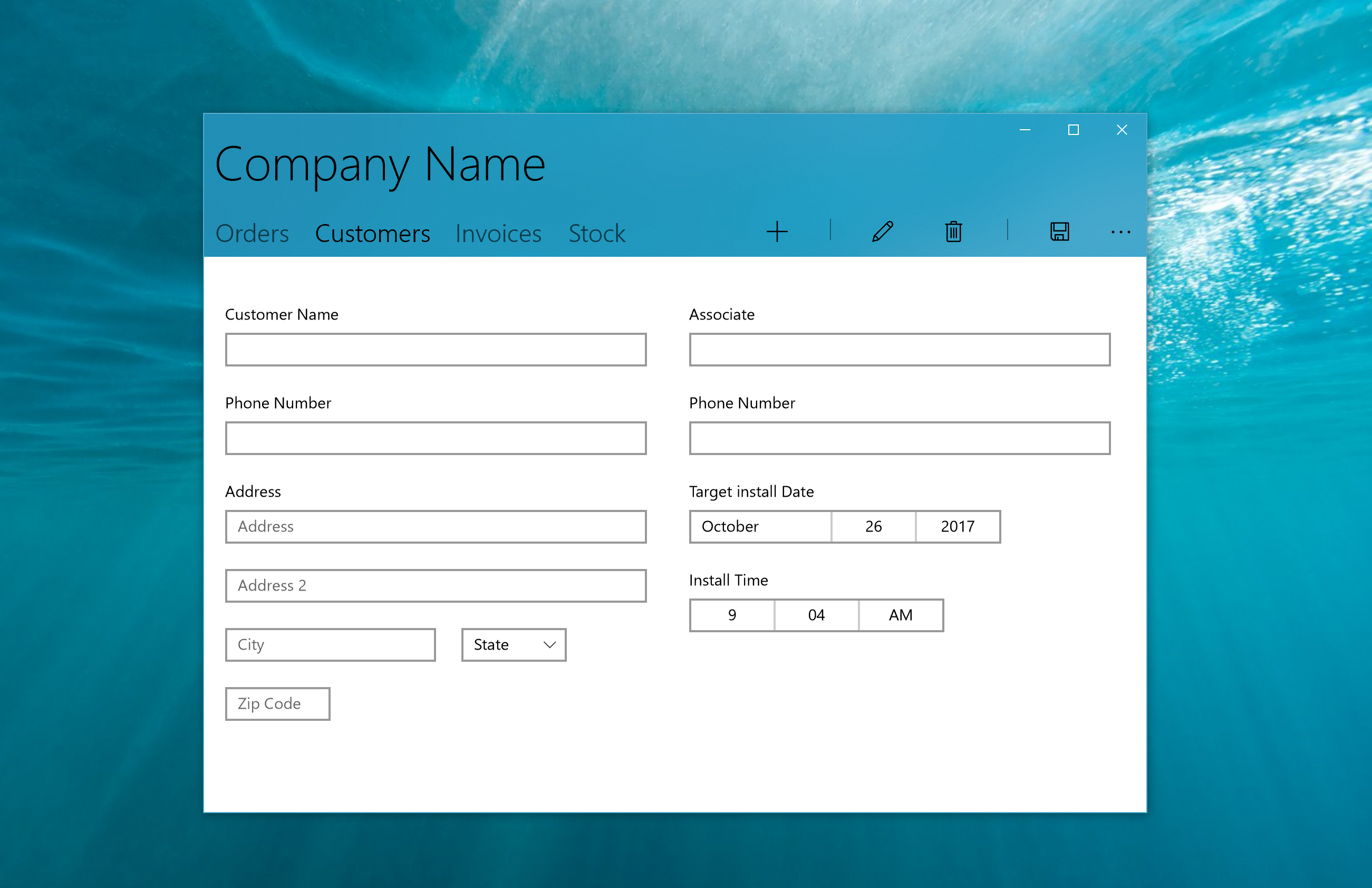Screen dimensions: 1372x888
Task: Click the Add new record icon
Action: [x=780, y=233]
